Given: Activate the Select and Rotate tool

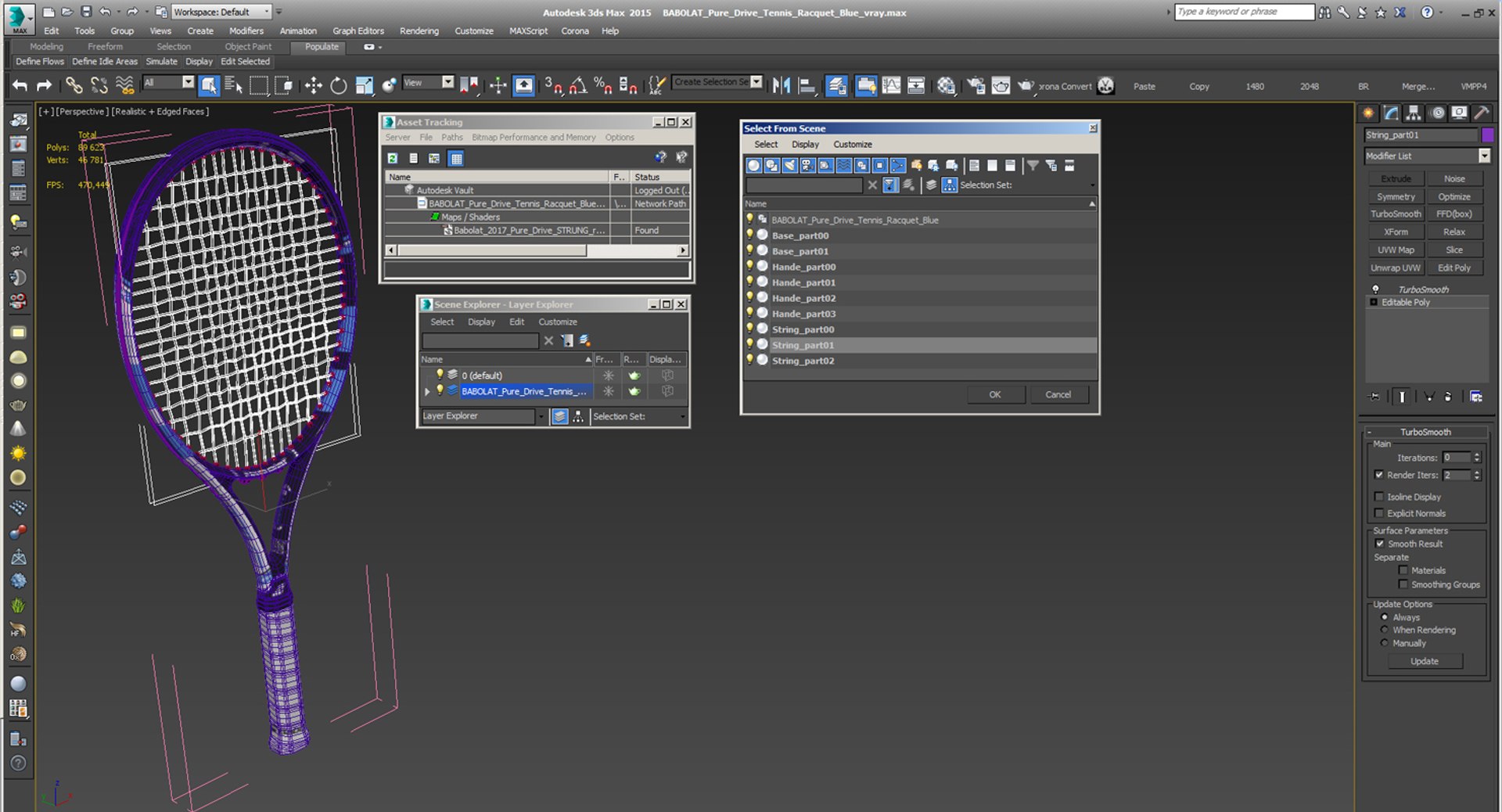Looking at the screenshot, I should 338,85.
